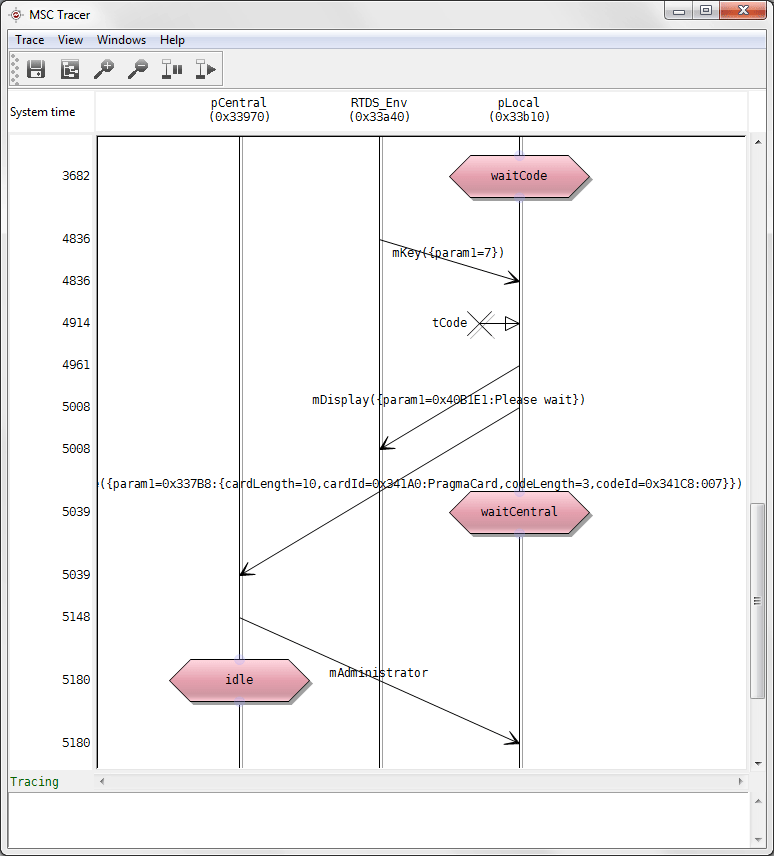Open the Trace menu
This screenshot has width=774, height=856.
pyautogui.click(x=30, y=40)
